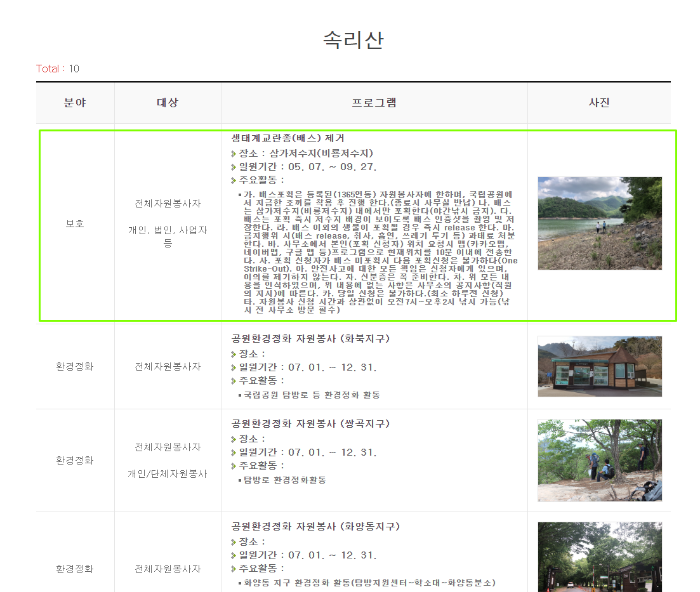Click the bass capture rules paragraph
This screenshot has height=592, width=700.
coord(379,252)
